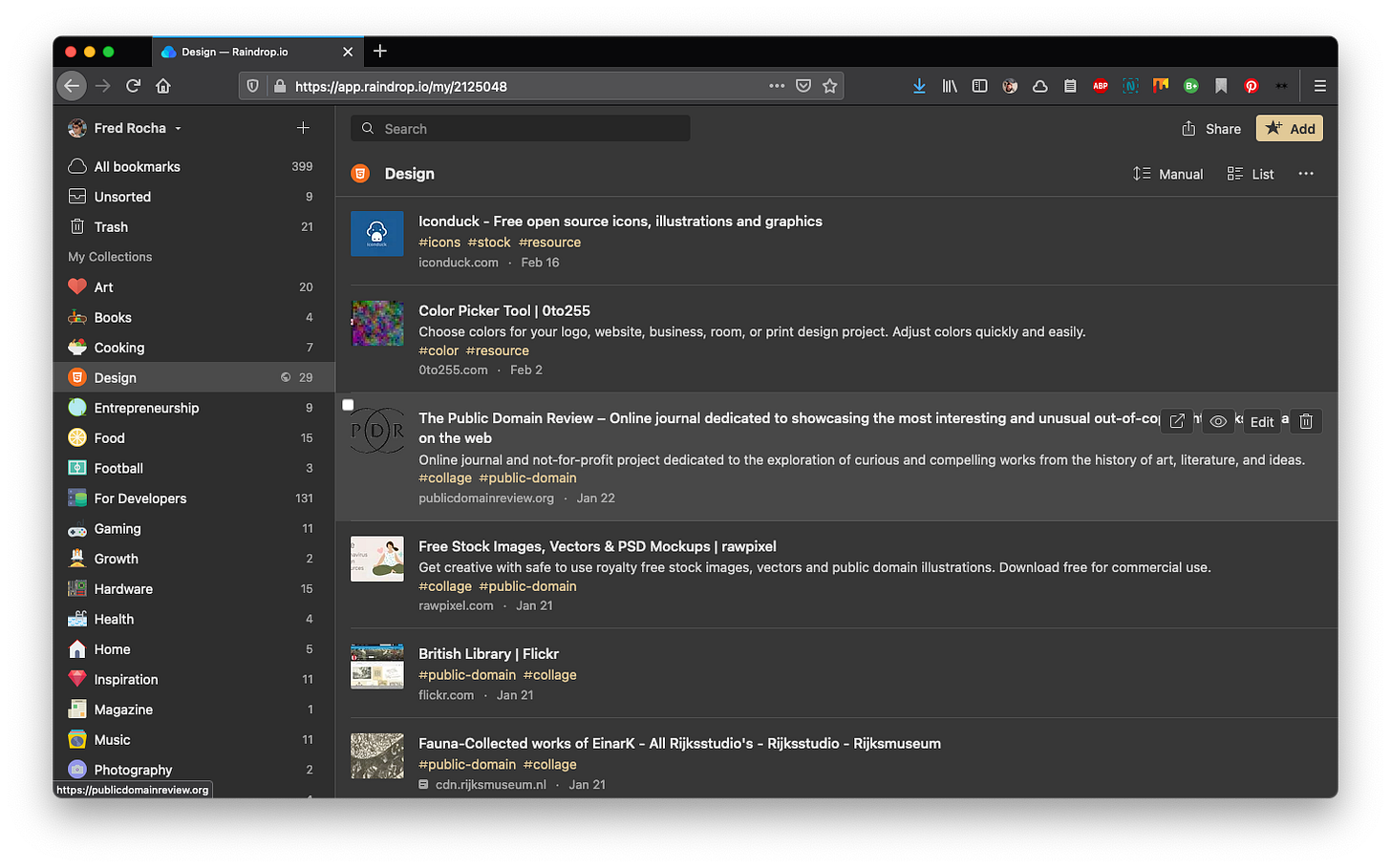This screenshot has height=868, width=1391.
Task: Delete the Public Domain Review bookmark
Action: tap(1306, 421)
